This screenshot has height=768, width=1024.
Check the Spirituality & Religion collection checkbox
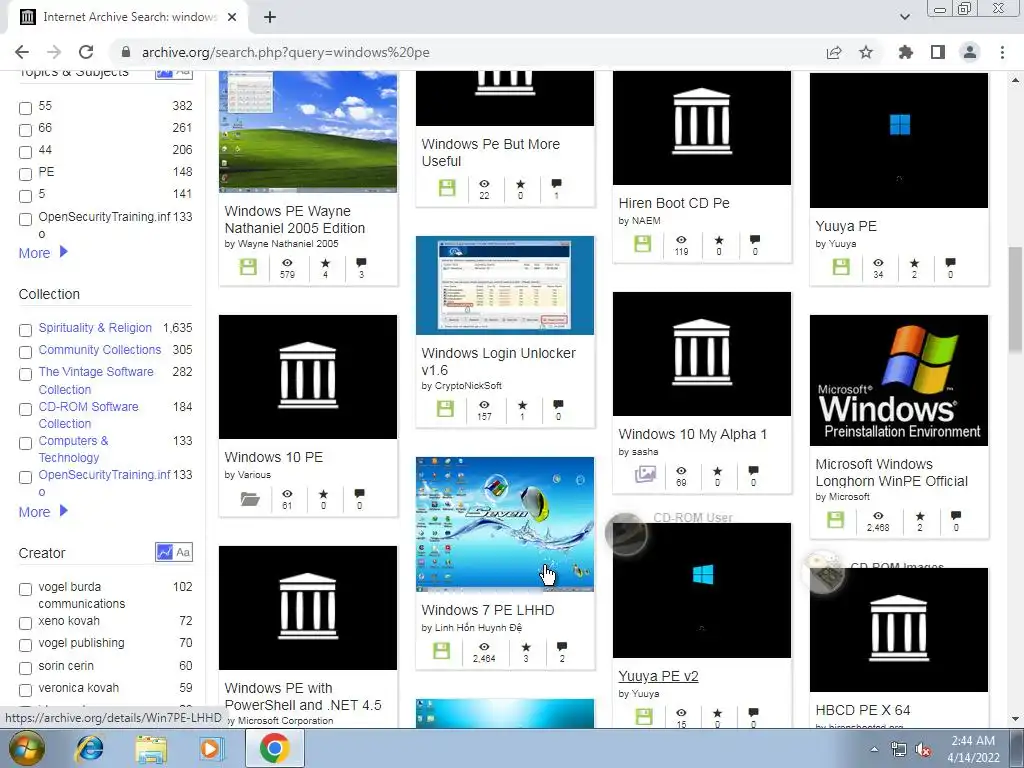click(x=25, y=330)
